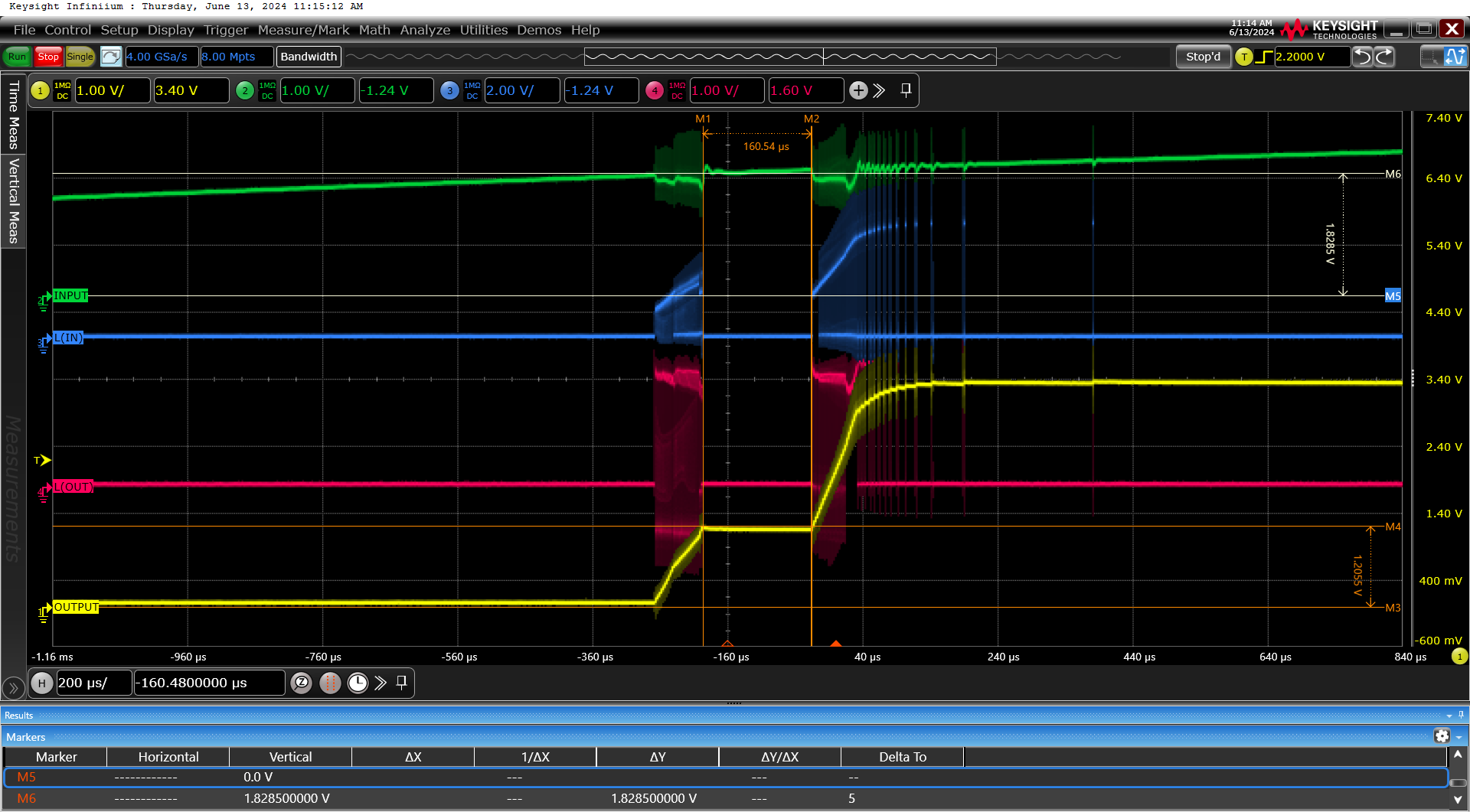The image size is (1470, 812).
Task: Edit the -160.4800000 µs delay field
Action: pyautogui.click(x=209, y=683)
